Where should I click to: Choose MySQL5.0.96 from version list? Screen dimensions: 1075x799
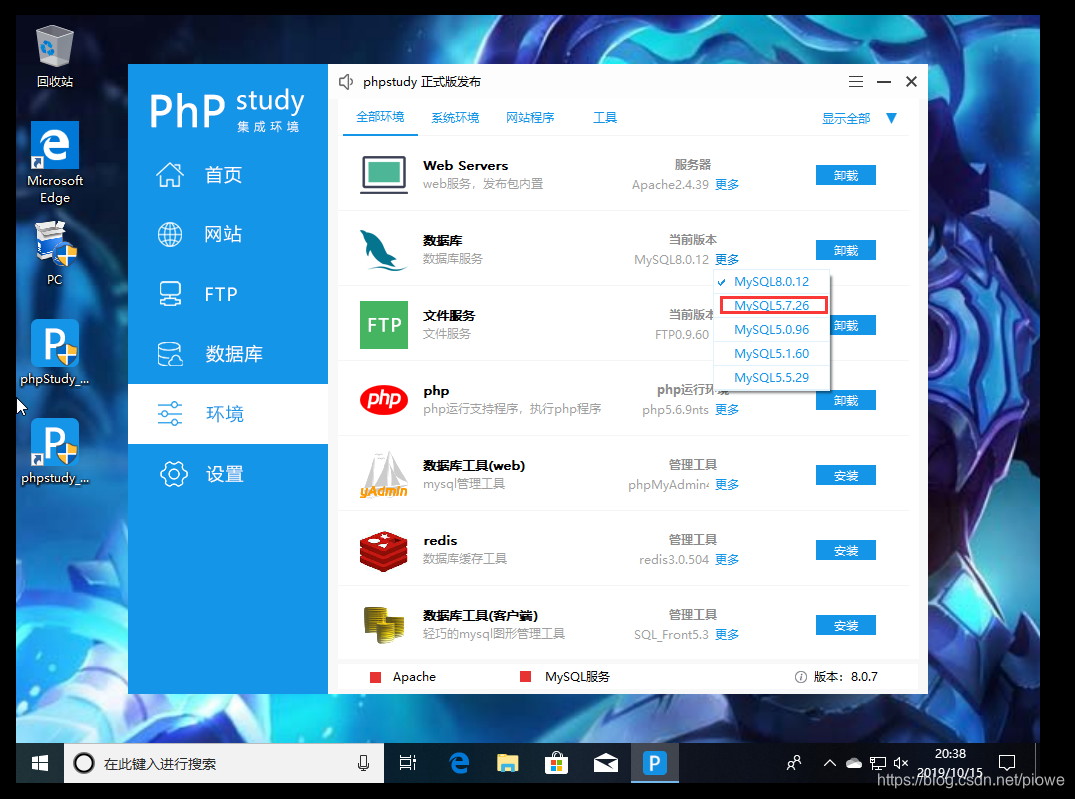point(771,330)
